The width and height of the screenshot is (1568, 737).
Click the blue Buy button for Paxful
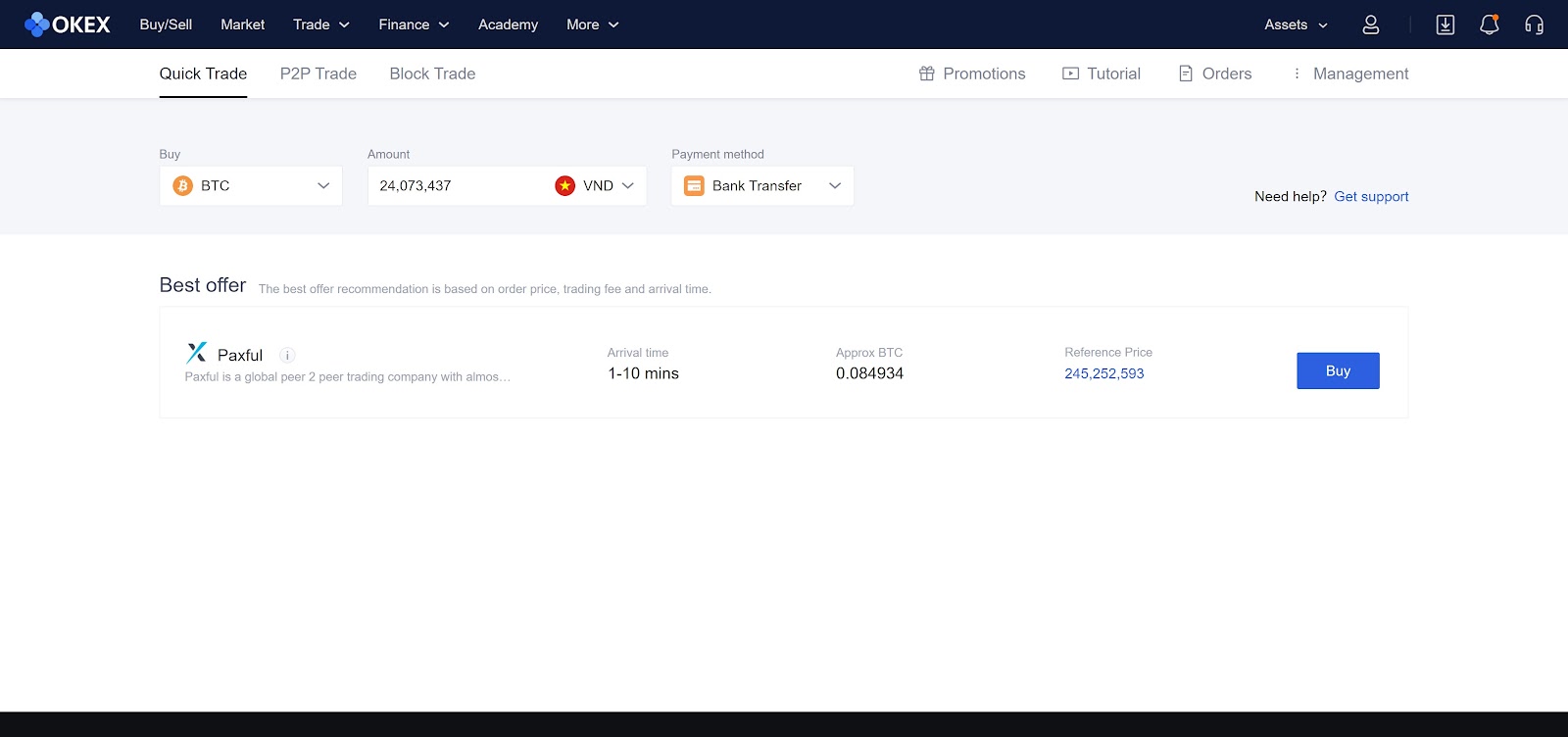pos(1338,370)
